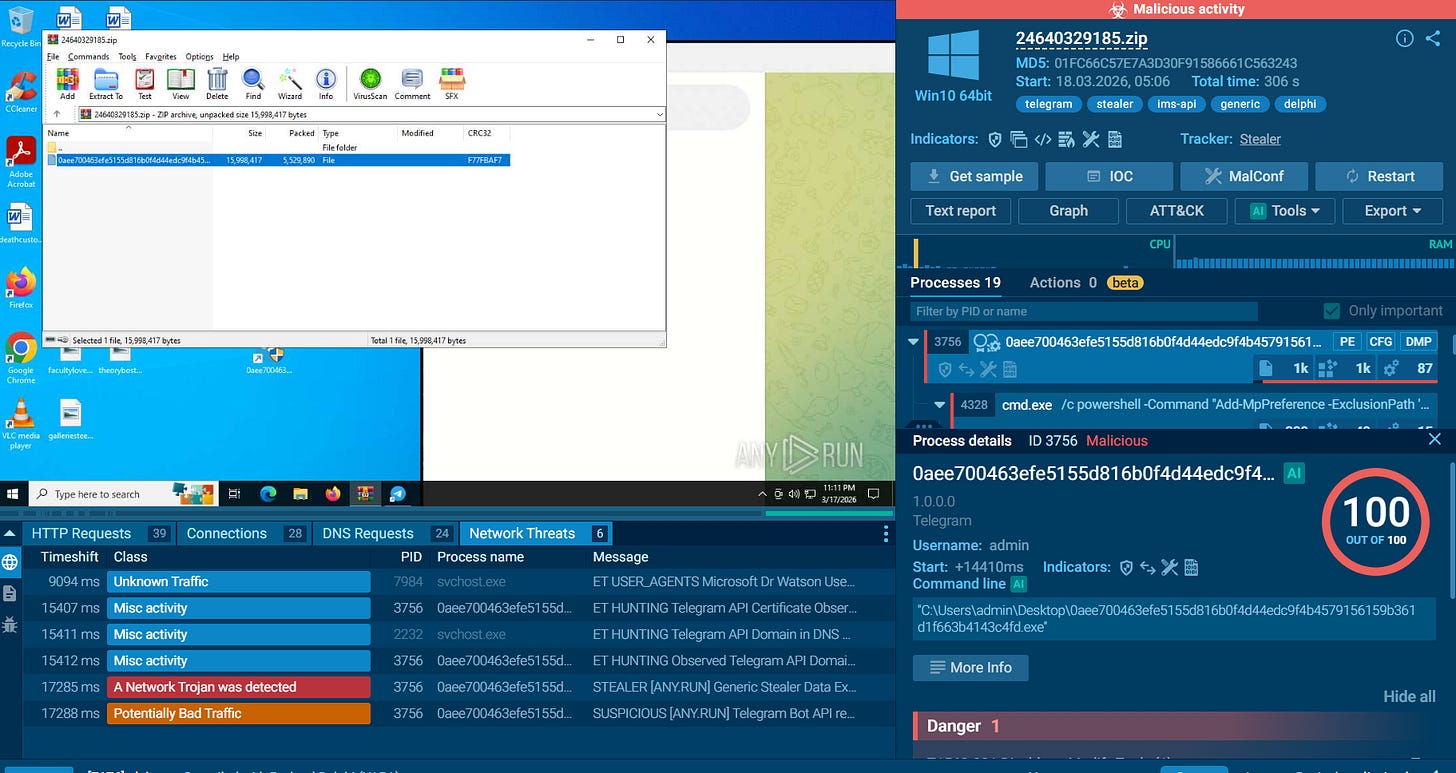
Task: Expand the AI Tools dropdown
Action: pos(1285,211)
